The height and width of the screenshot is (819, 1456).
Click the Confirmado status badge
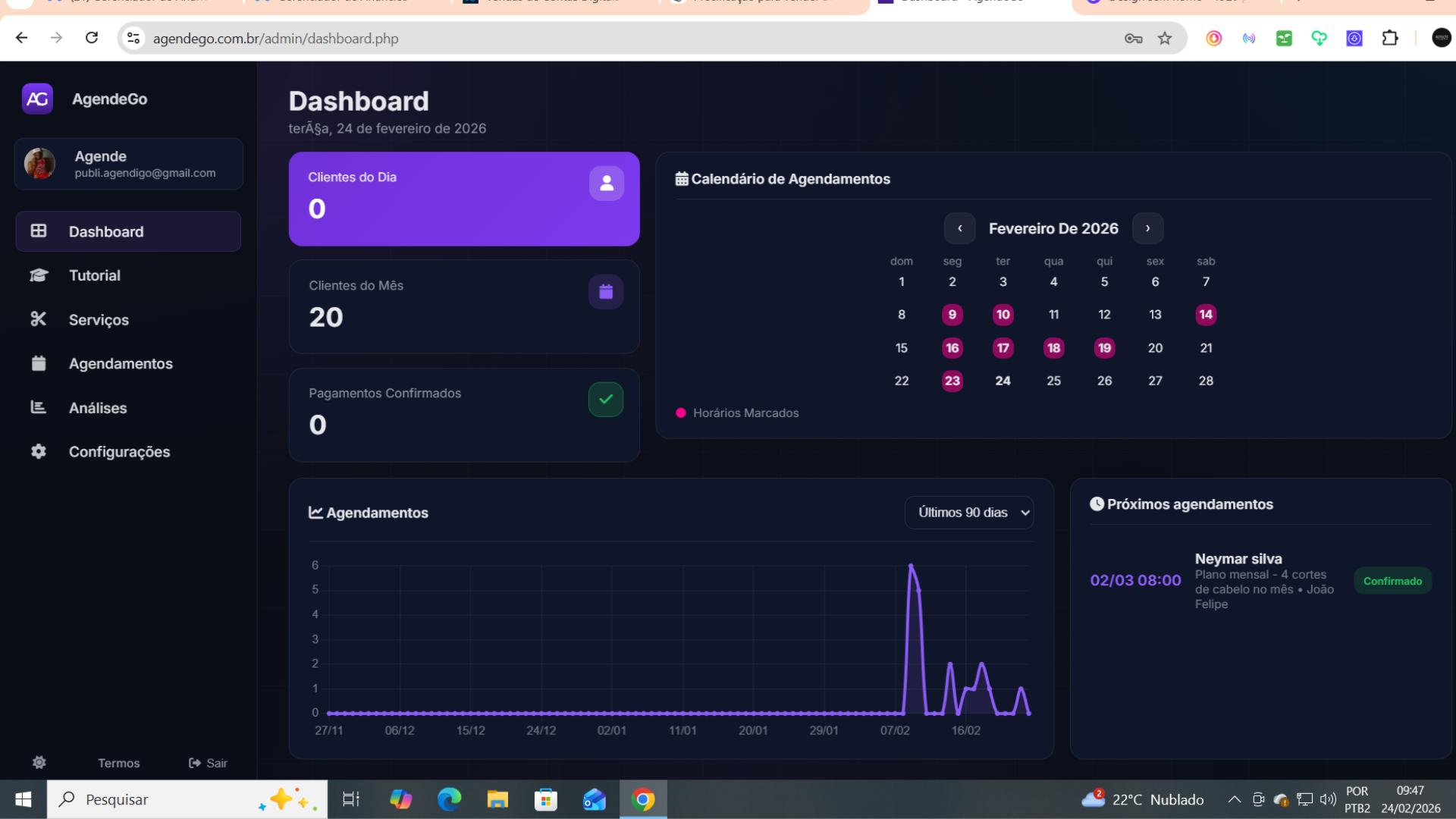tap(1392, 581)
